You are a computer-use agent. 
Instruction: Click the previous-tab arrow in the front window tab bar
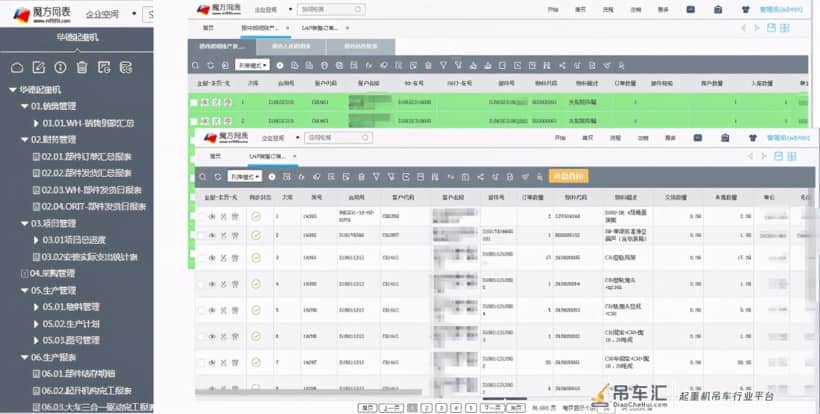(750, 156)
